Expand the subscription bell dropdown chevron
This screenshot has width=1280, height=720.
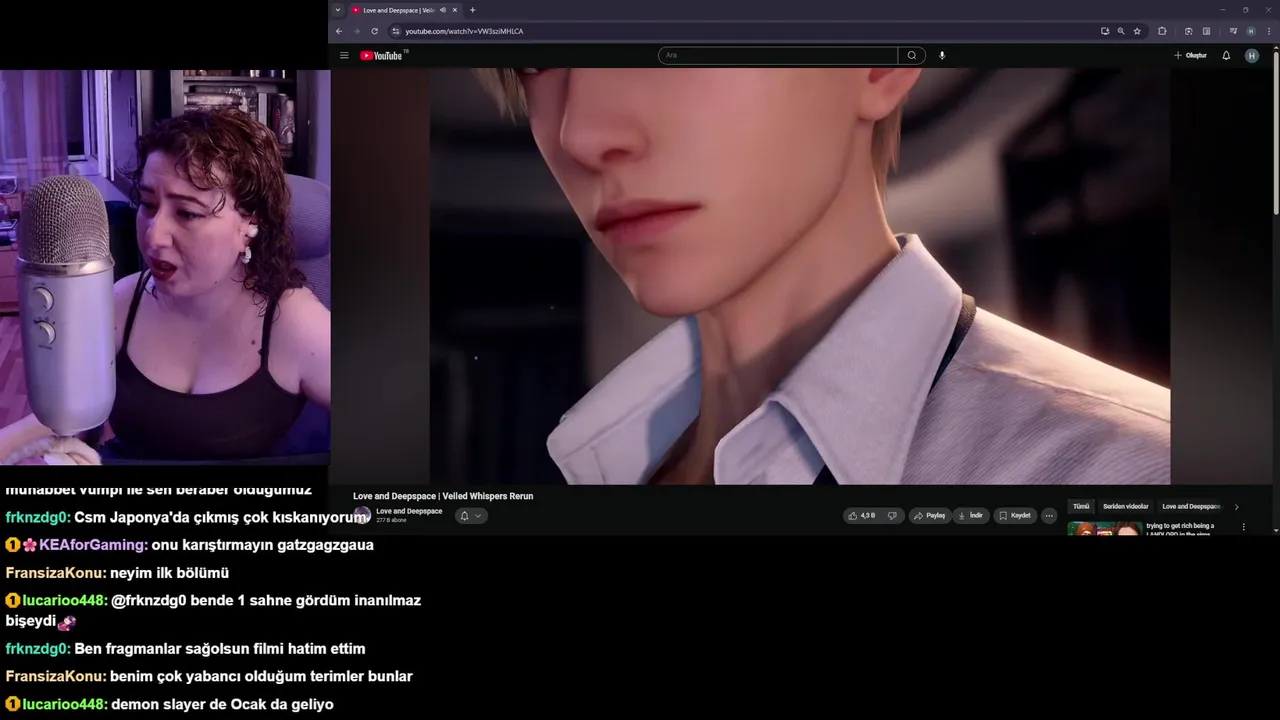[478, 516]
